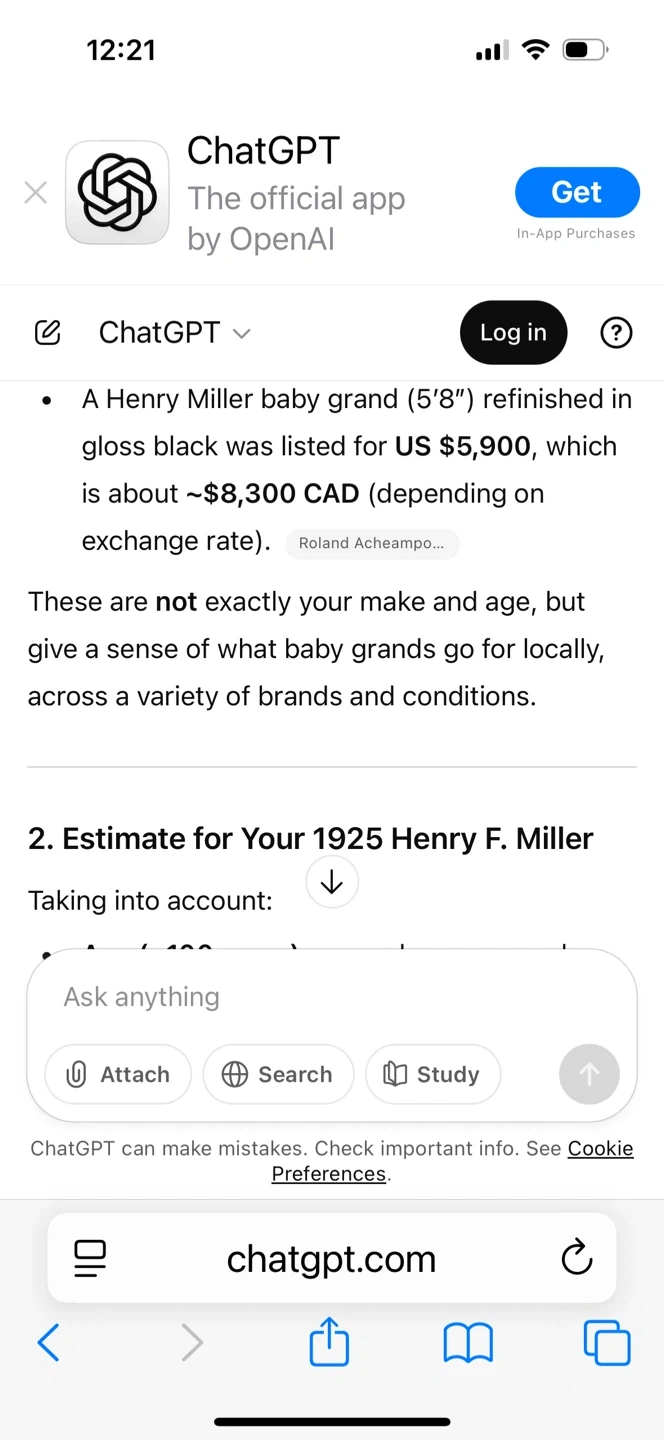Open the Safari share sheet icon
The width and height of the screenshot is (664, 1440).
[x=329, y=1342]
